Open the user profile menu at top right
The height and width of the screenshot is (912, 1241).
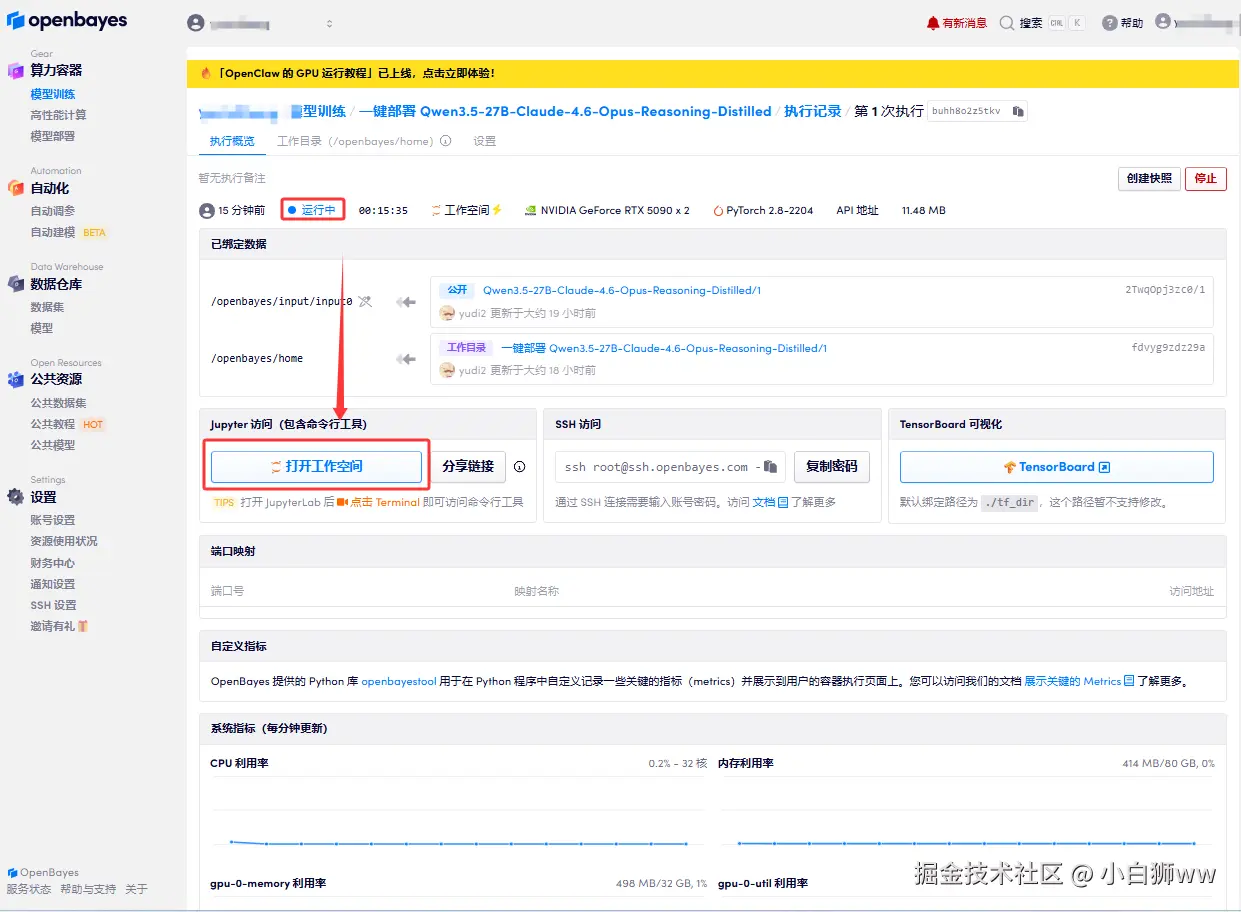tap(1196, 22)
